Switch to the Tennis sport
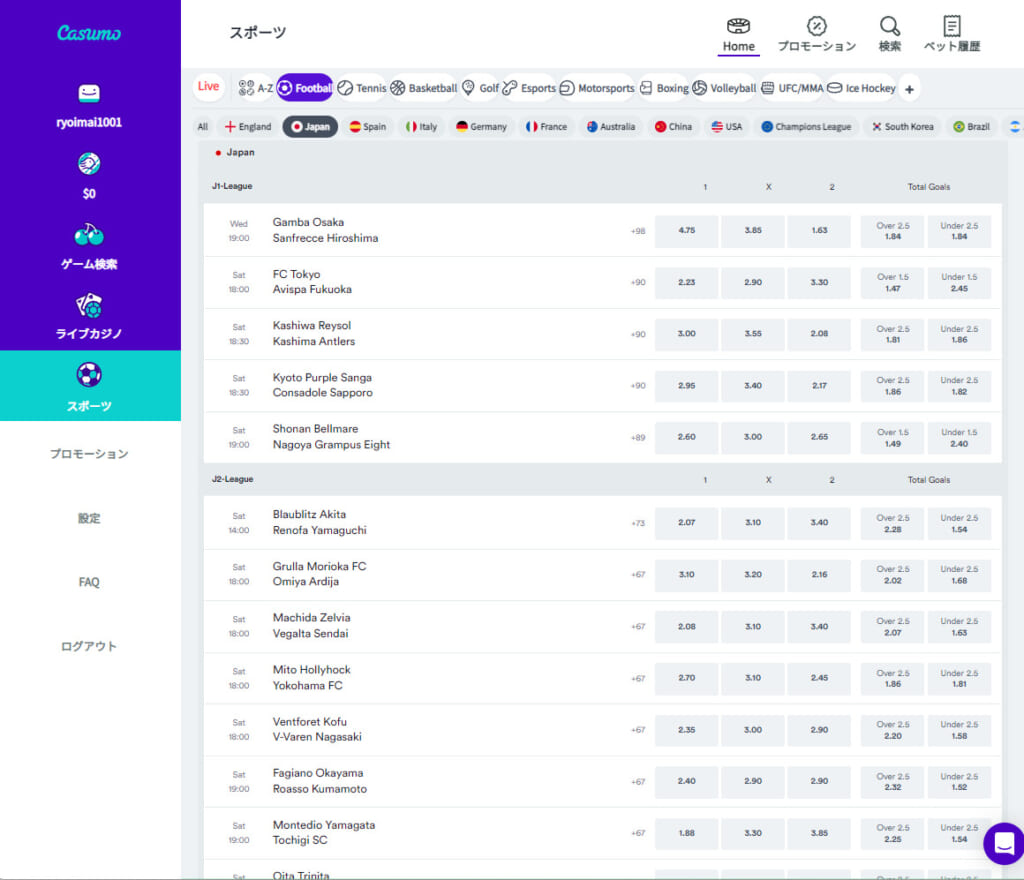This screenshot has width=1024, height=880. coord(362,88)
